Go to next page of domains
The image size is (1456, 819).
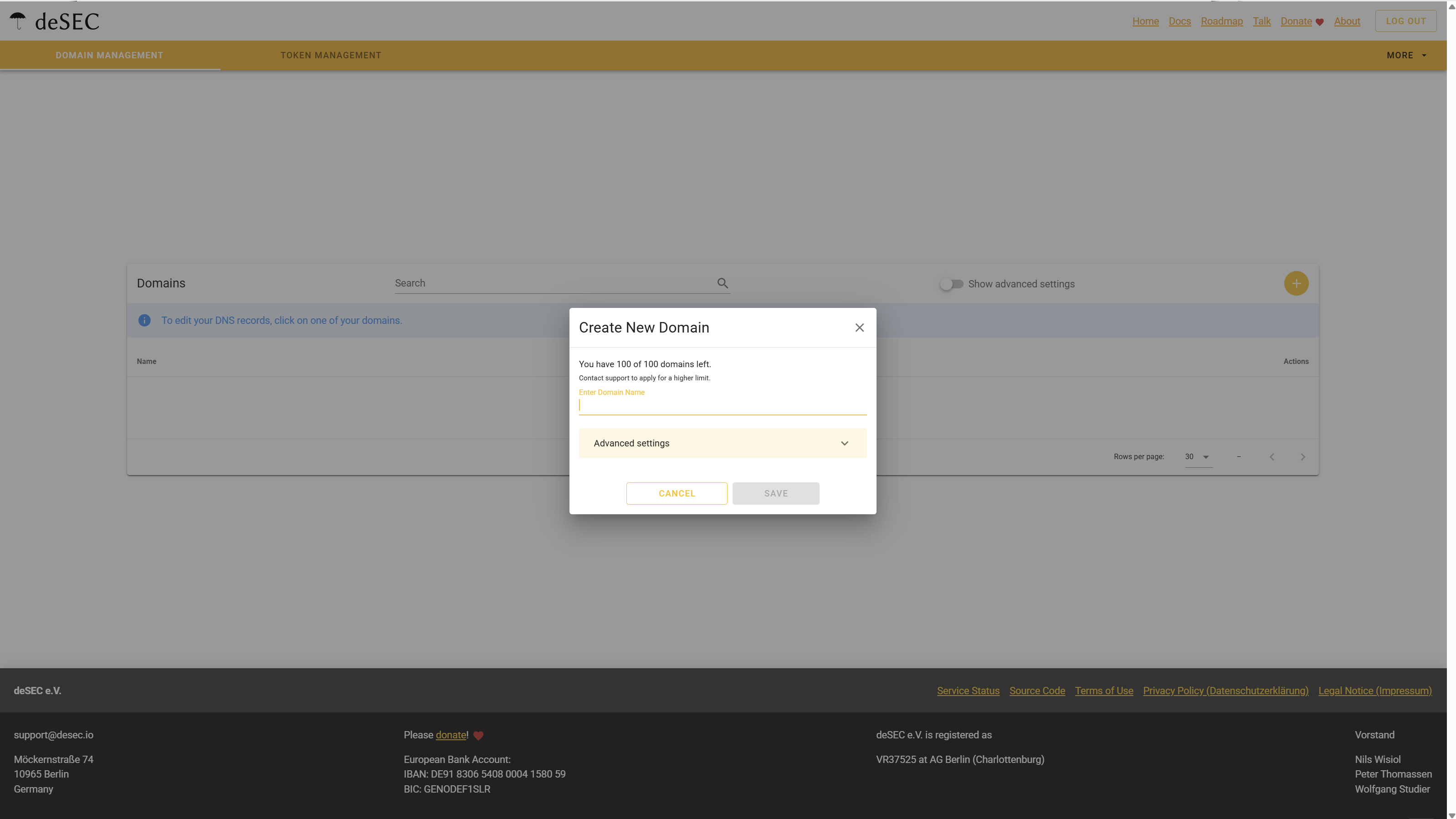(1302, 457)
